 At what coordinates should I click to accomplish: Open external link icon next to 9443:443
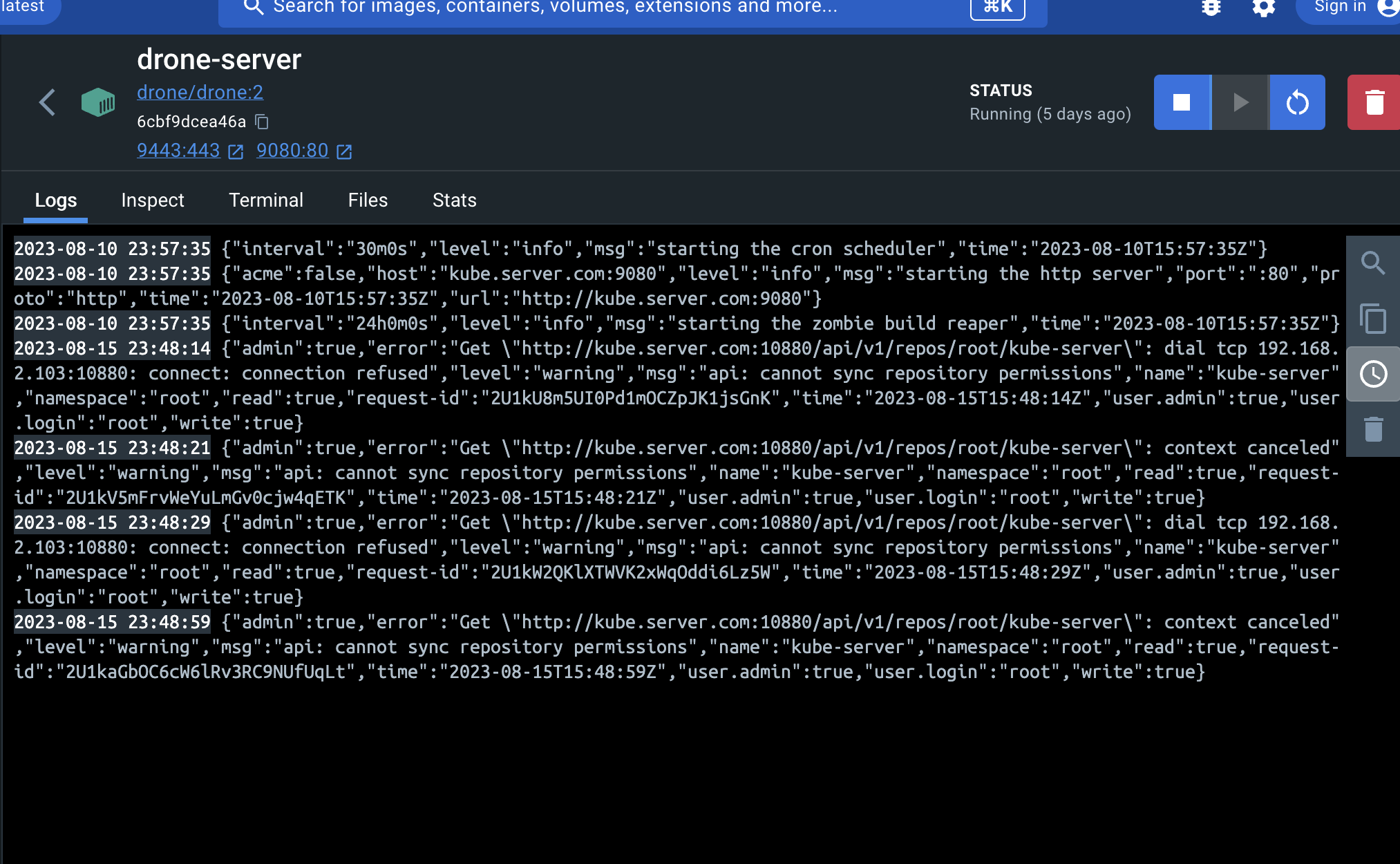236,151
